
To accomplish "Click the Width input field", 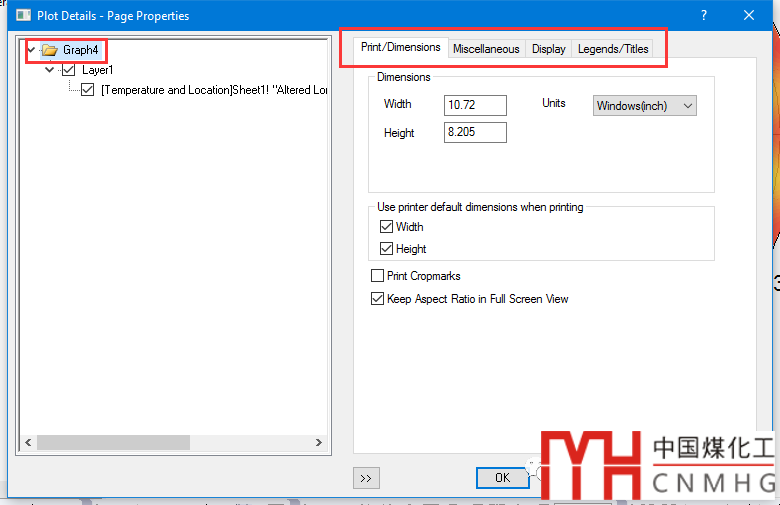I will pos(475,105).
